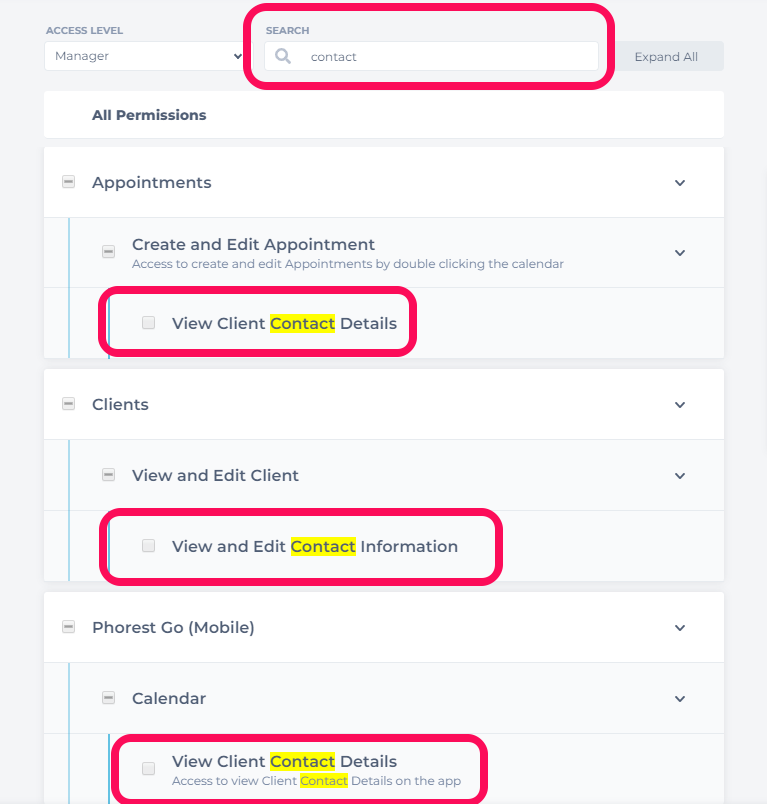This screenshot has height=804, width=767.
Task: Collapse Create and Edit Appointment minus icon
Action: tap(108, 252)
